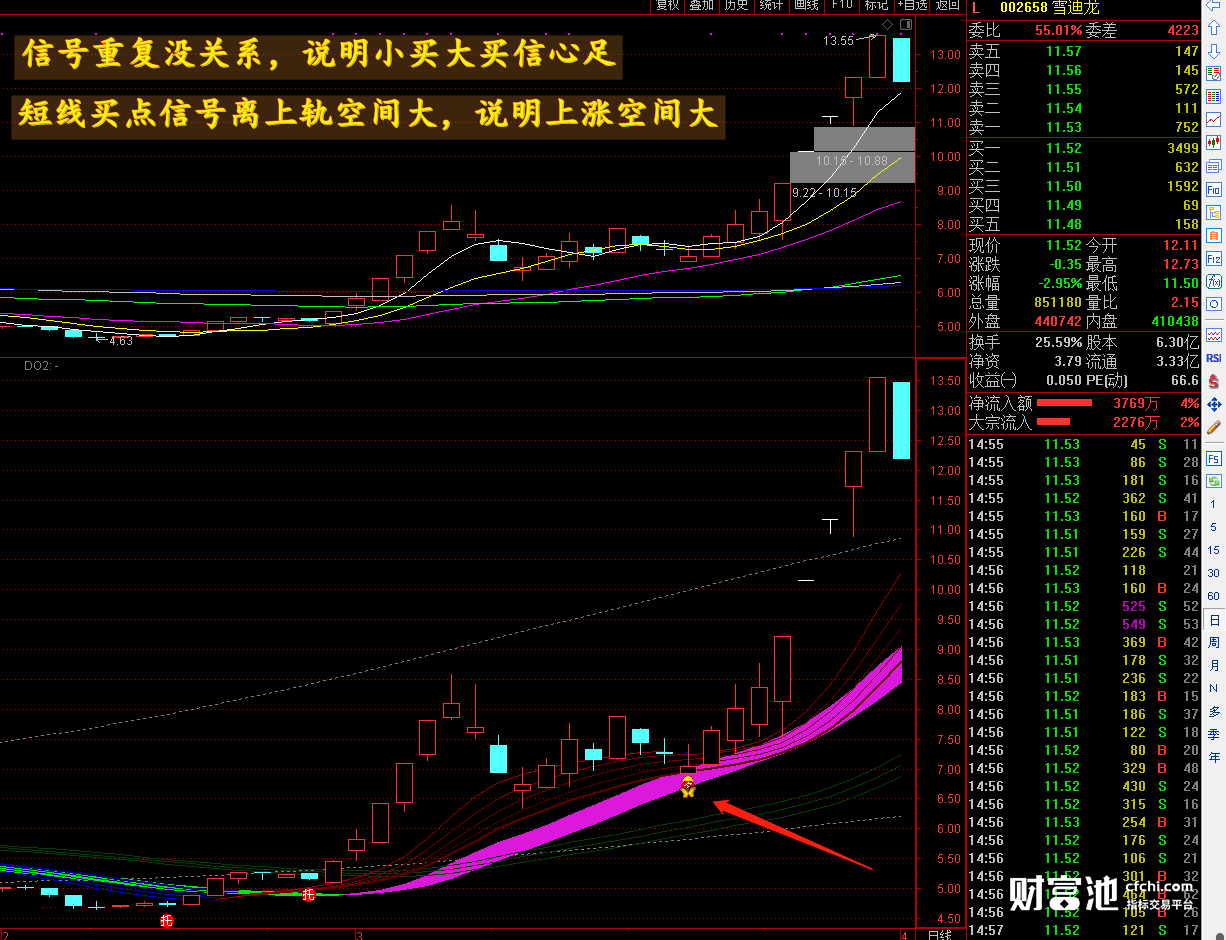Select the blue four-way move arrows icon
The height and width of the screenshot is (940, 1226).
(1214, 404)
